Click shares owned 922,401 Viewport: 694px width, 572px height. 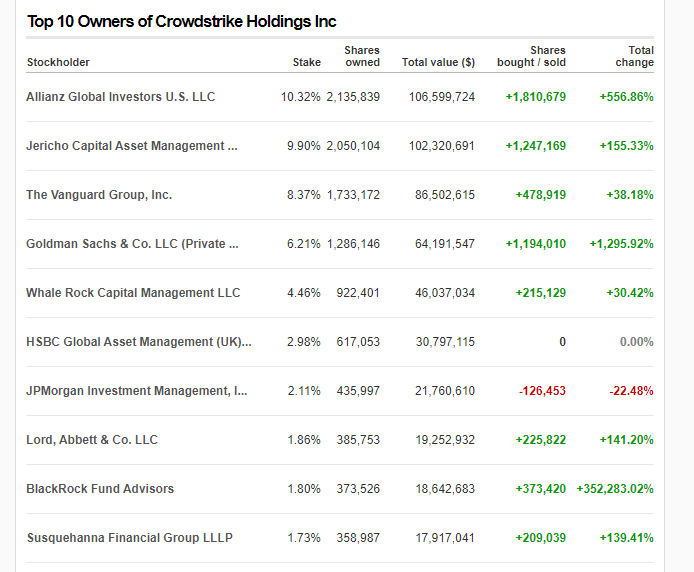pos(358,293)
